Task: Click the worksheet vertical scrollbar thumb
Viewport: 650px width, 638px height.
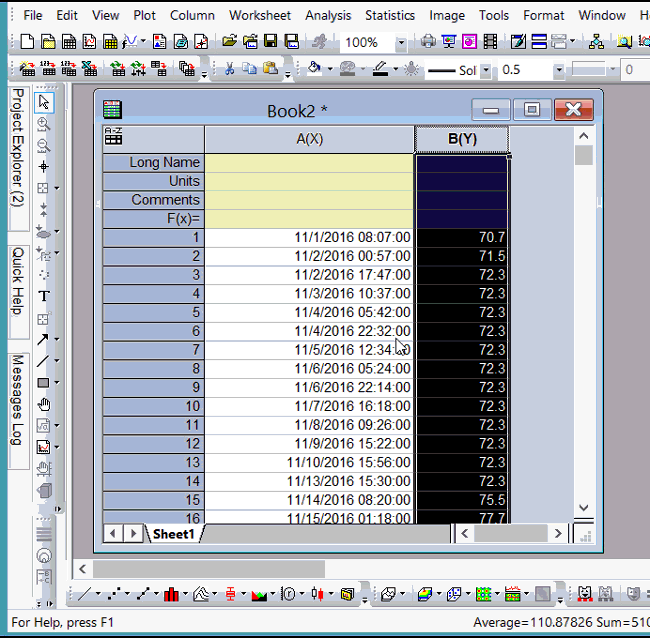Action: (584, 156)
